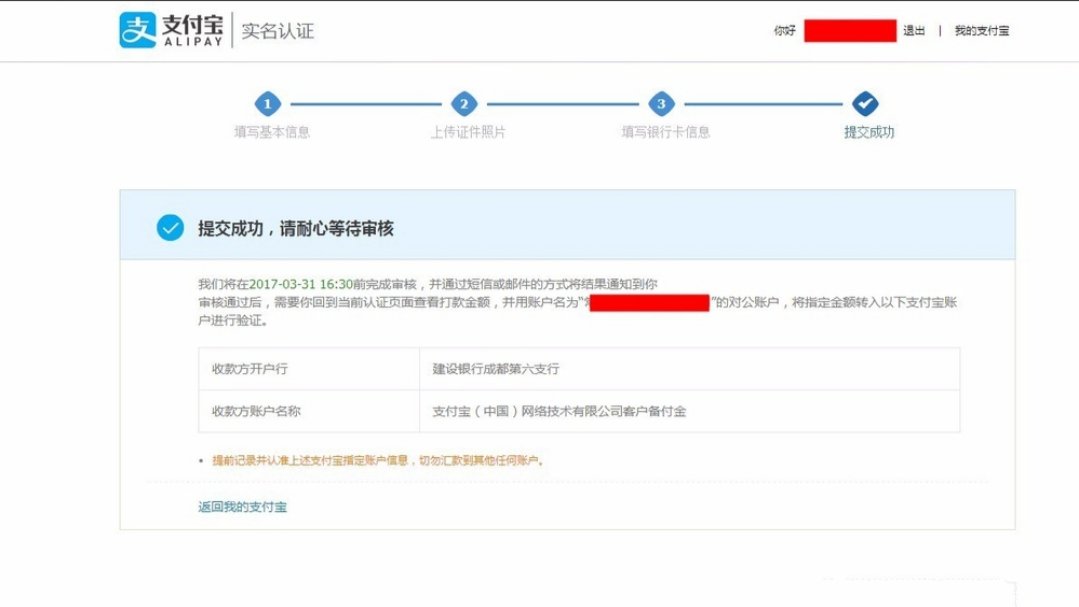Screen dimensions: 1079x607
Task: Select the step 1 numbered circle icon
Action: (x=267, y=104)
